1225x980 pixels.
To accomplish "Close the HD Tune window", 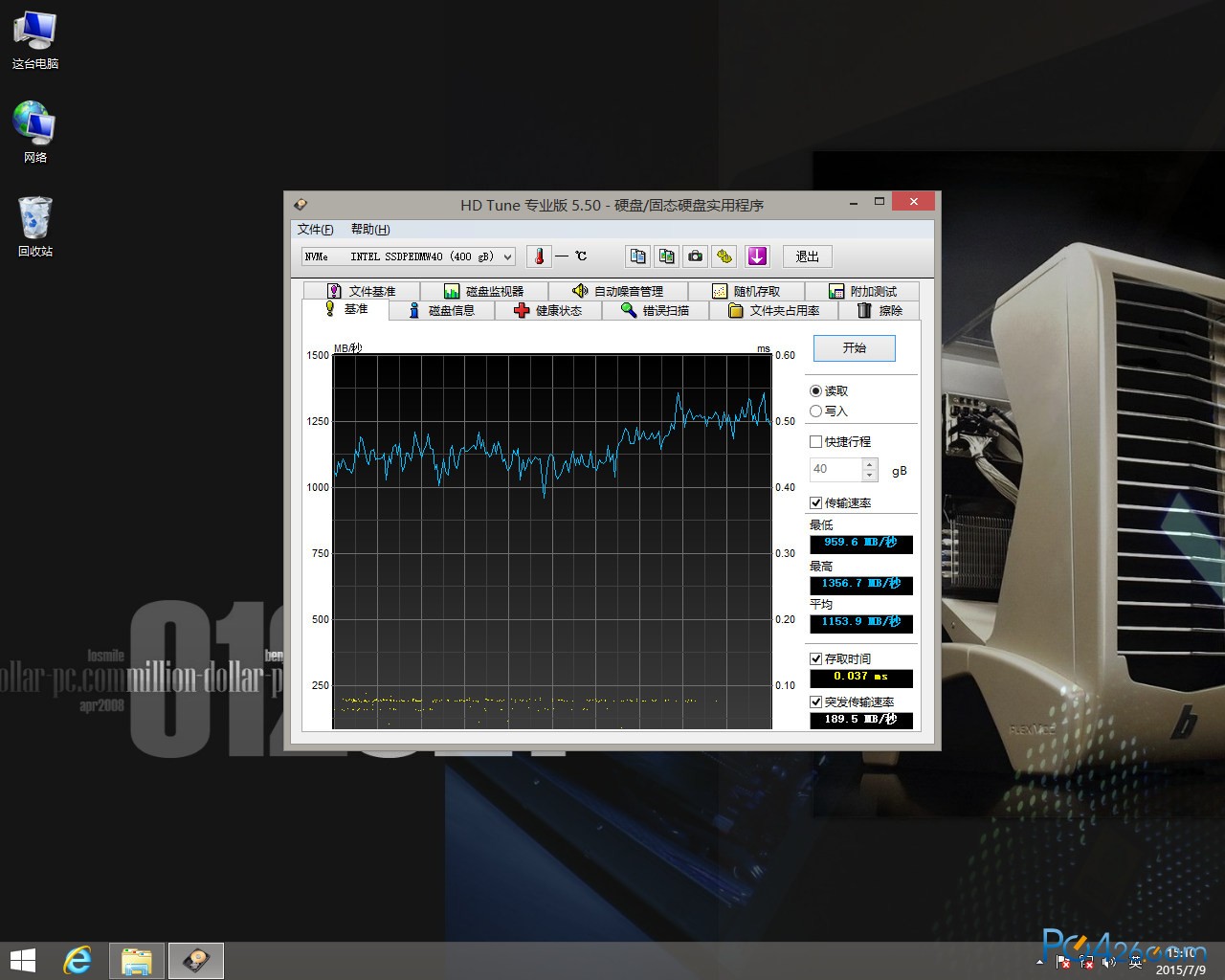I will click(x=913, y=201).
